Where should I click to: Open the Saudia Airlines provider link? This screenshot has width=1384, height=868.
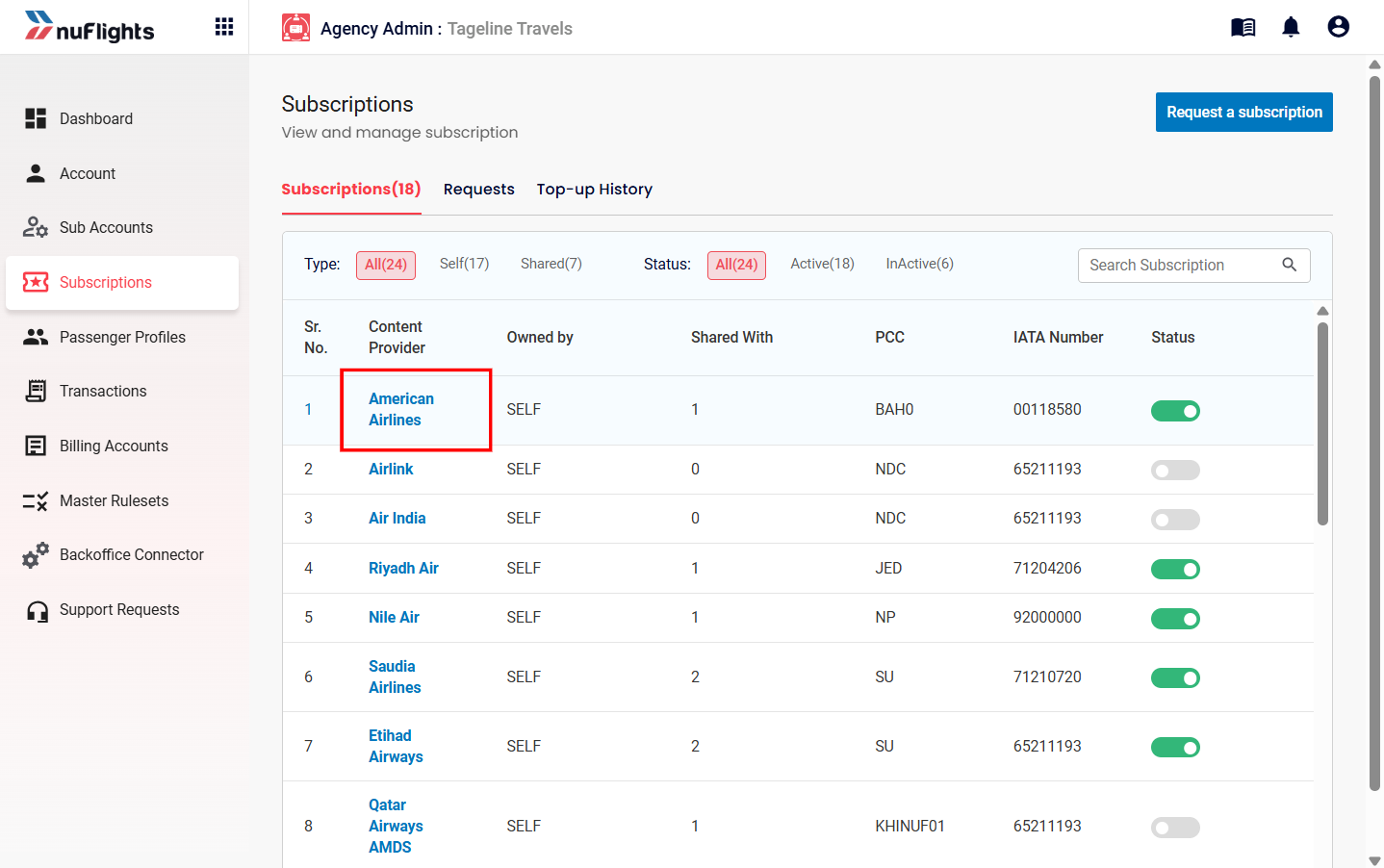(x=395, y=677)
